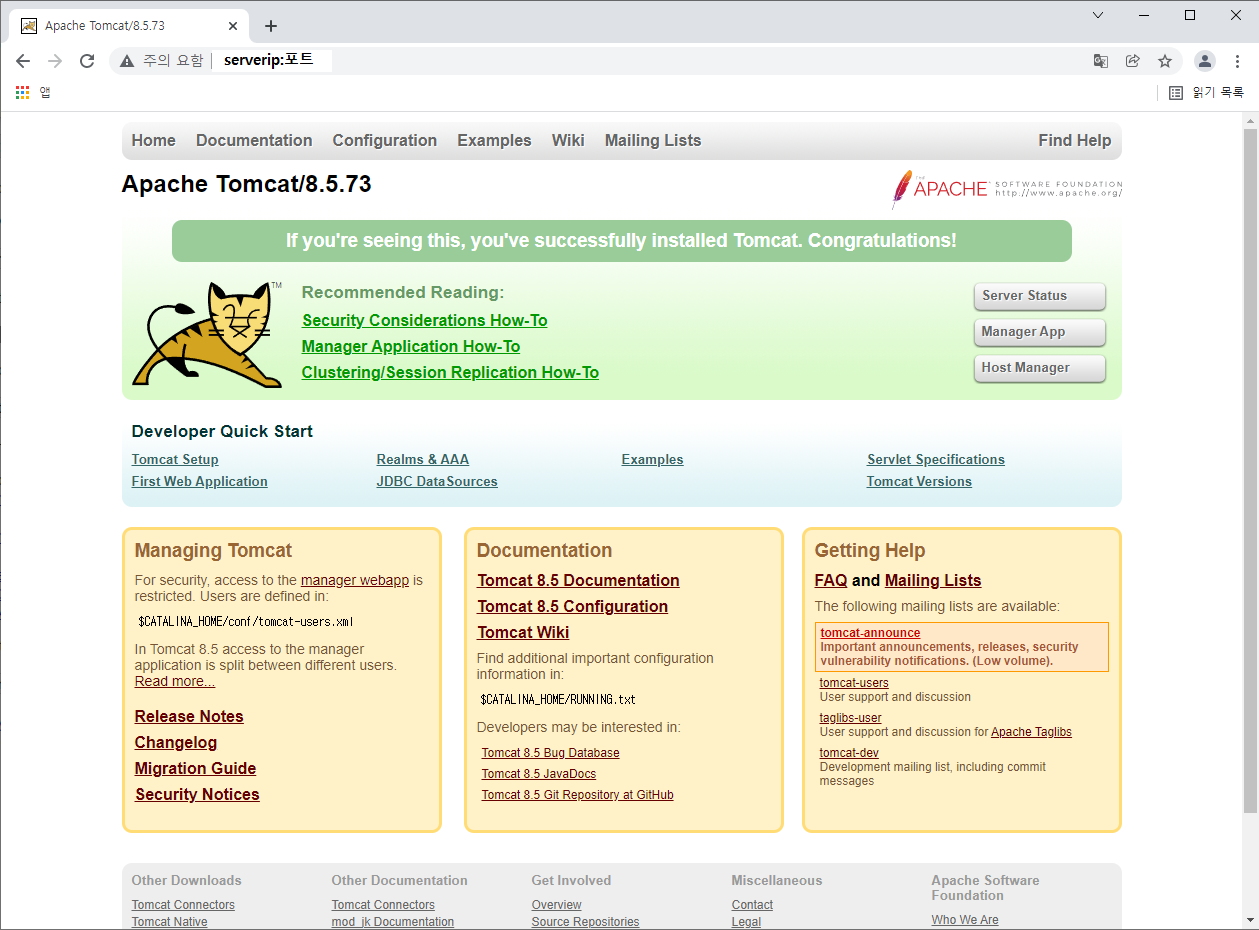Open Security Considerations How-To link
The height and width of the screenshot is (930, 1259).
coord(425,321)
